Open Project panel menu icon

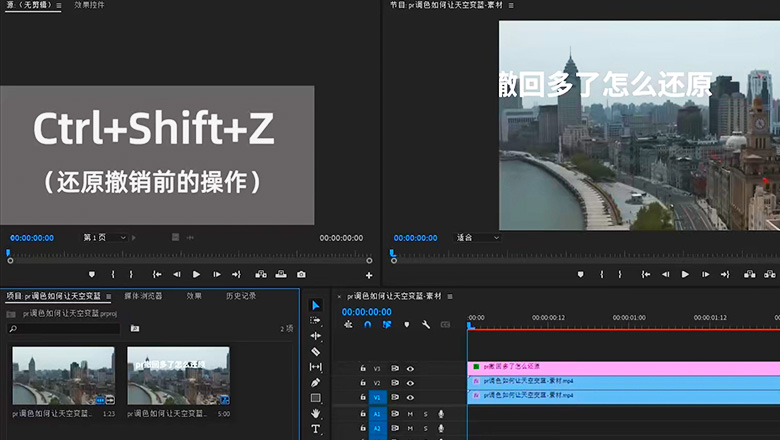tap(108, 296)
